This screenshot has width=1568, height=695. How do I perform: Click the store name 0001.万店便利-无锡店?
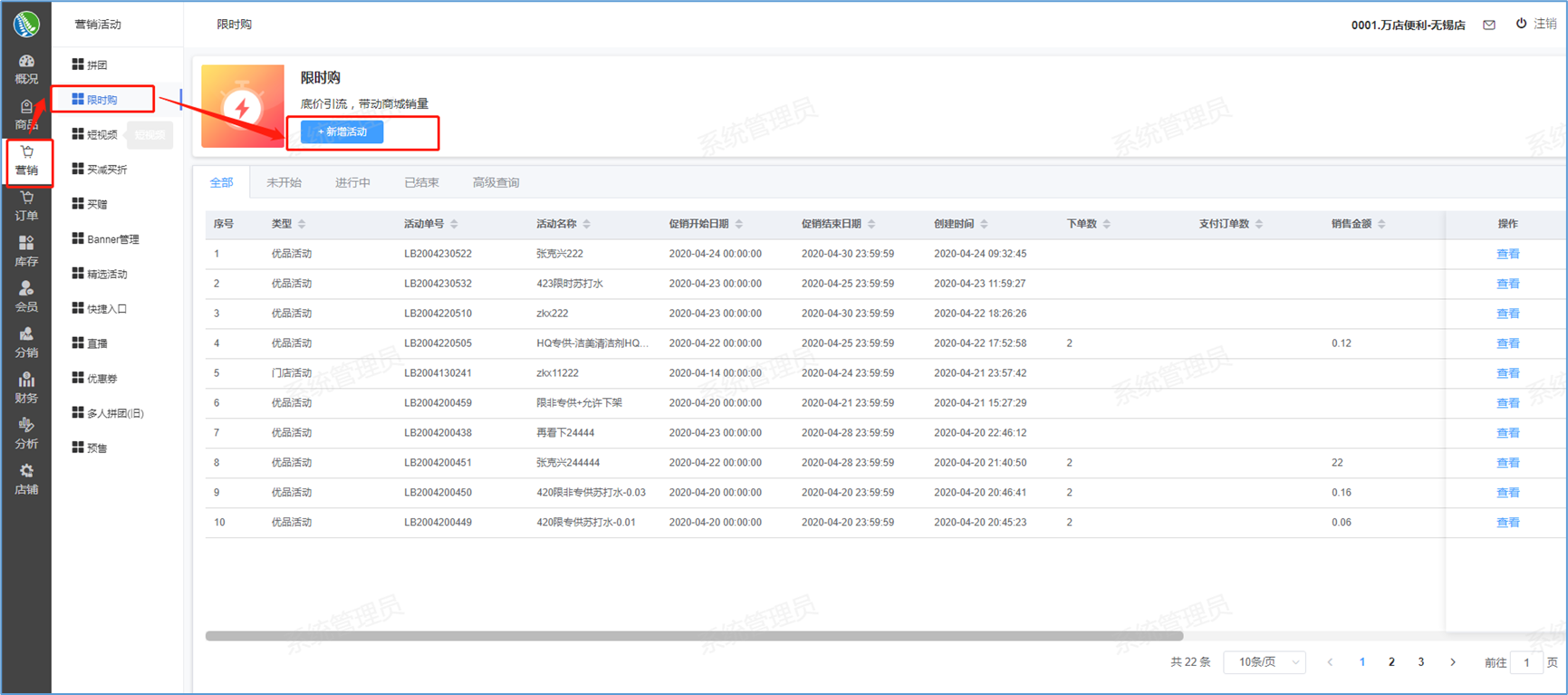pos(1408,25)
